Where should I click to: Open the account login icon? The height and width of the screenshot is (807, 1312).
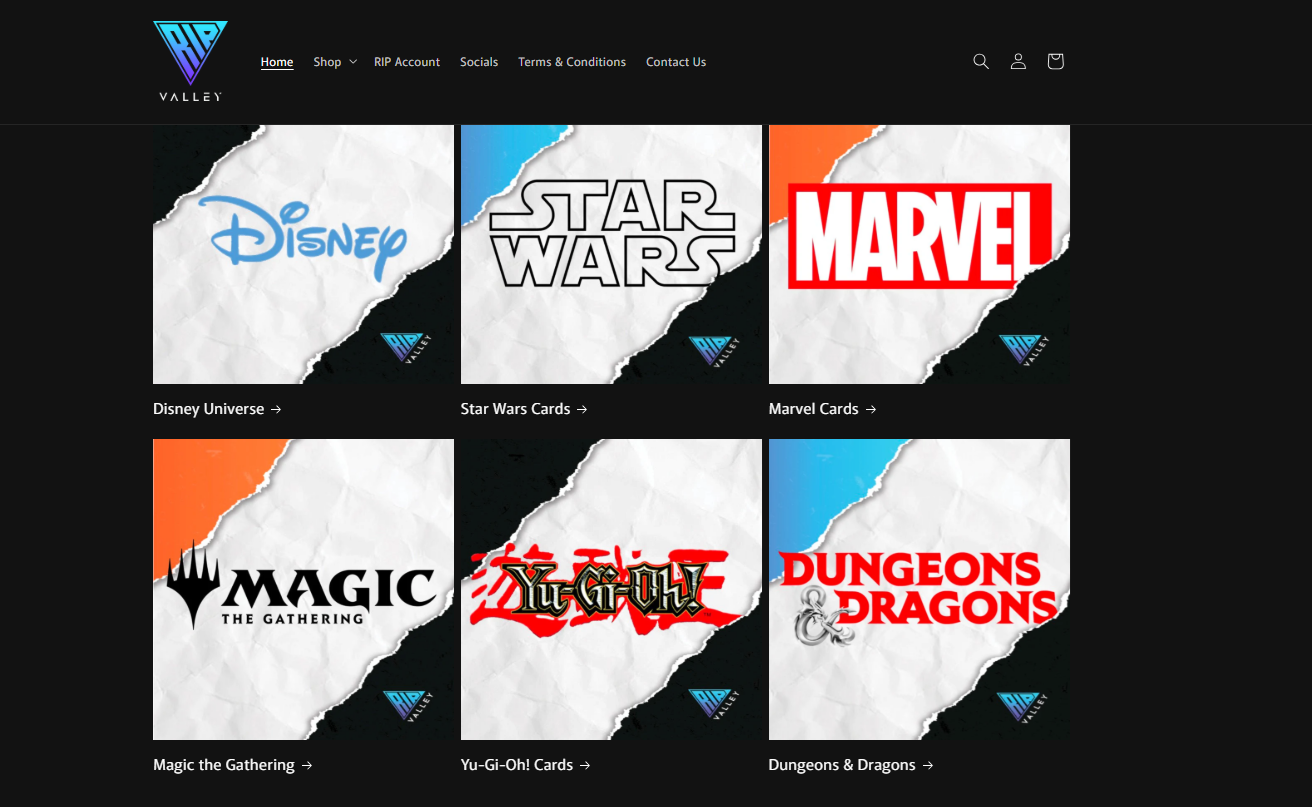1018,62
